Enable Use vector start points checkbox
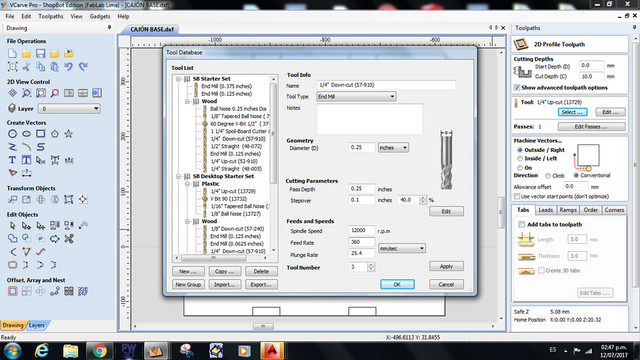 tap(517, 197)
